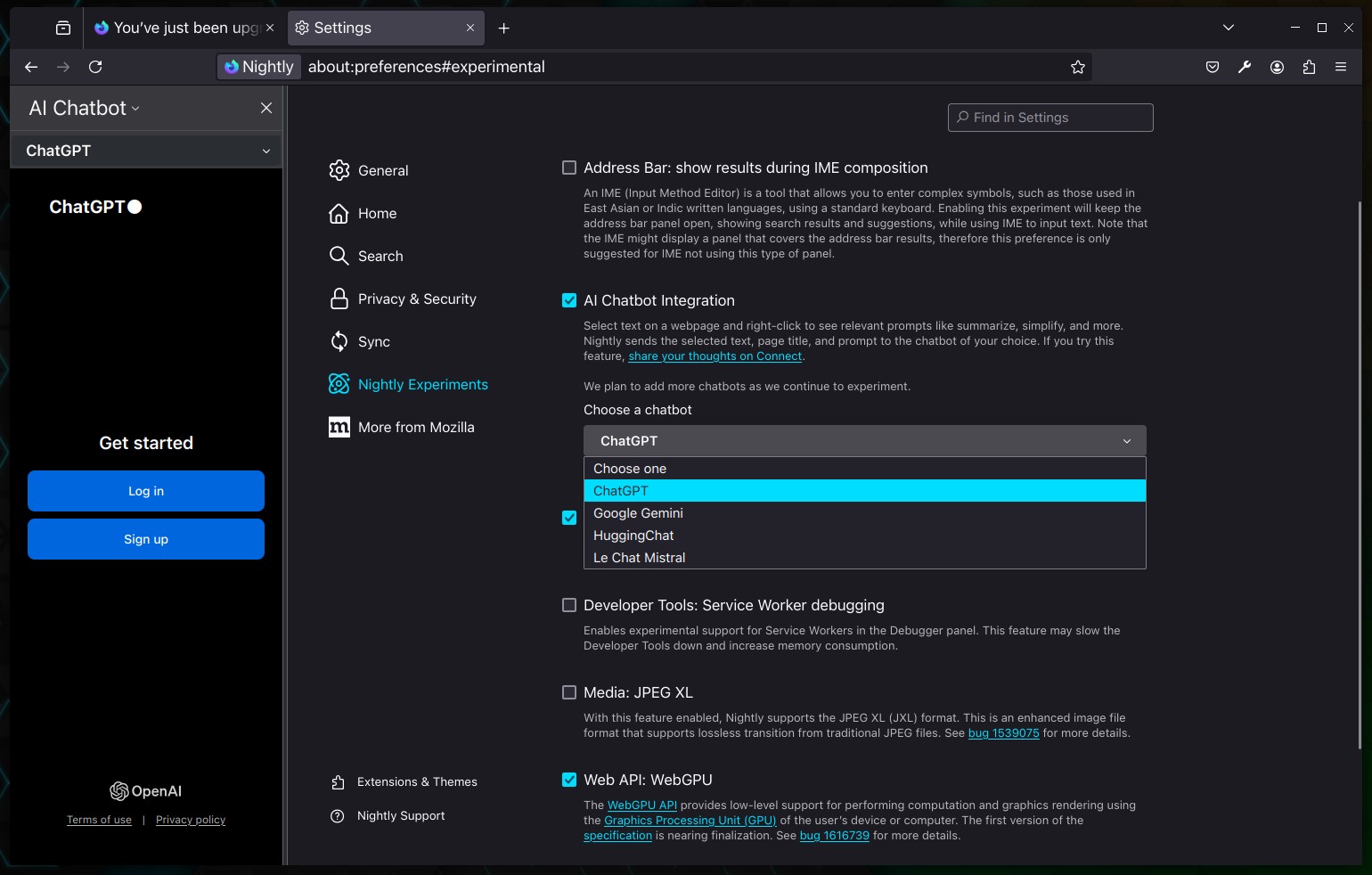Viewport: 1372px width, 875px height.
Task: Open bug 1539075 link
Action: 1003,733
